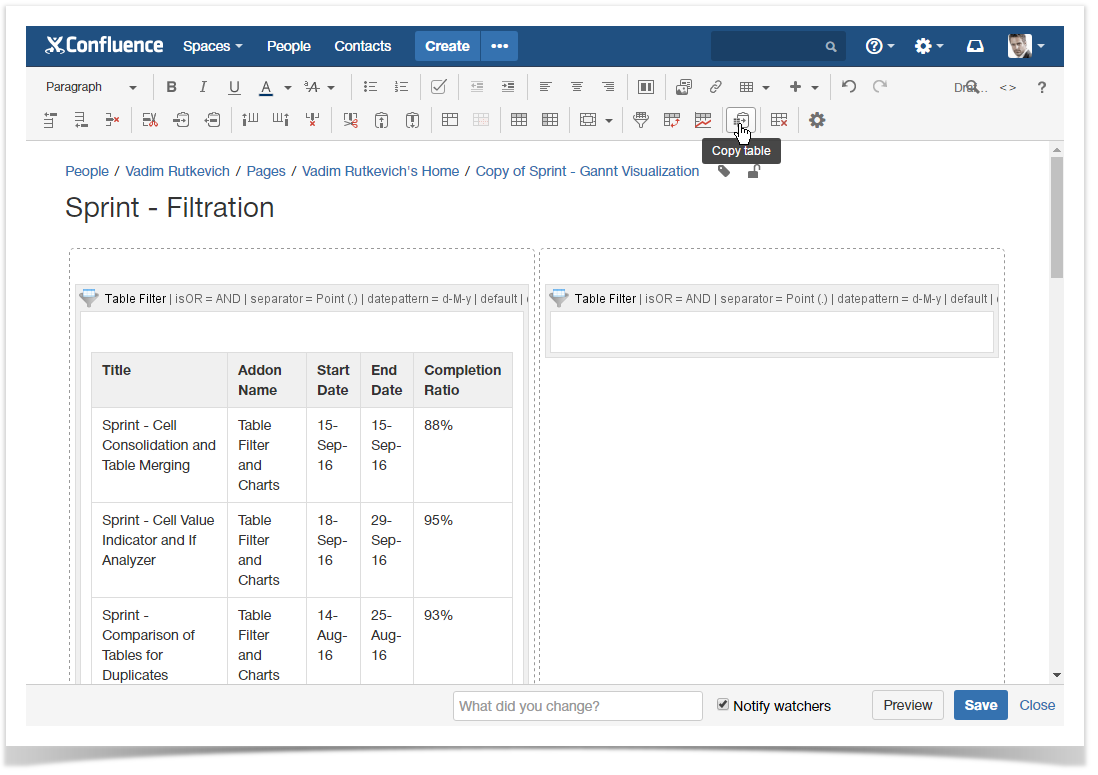The image size is (1098, 775).
Task: Open the user avatar menu
Action: 1026,46
